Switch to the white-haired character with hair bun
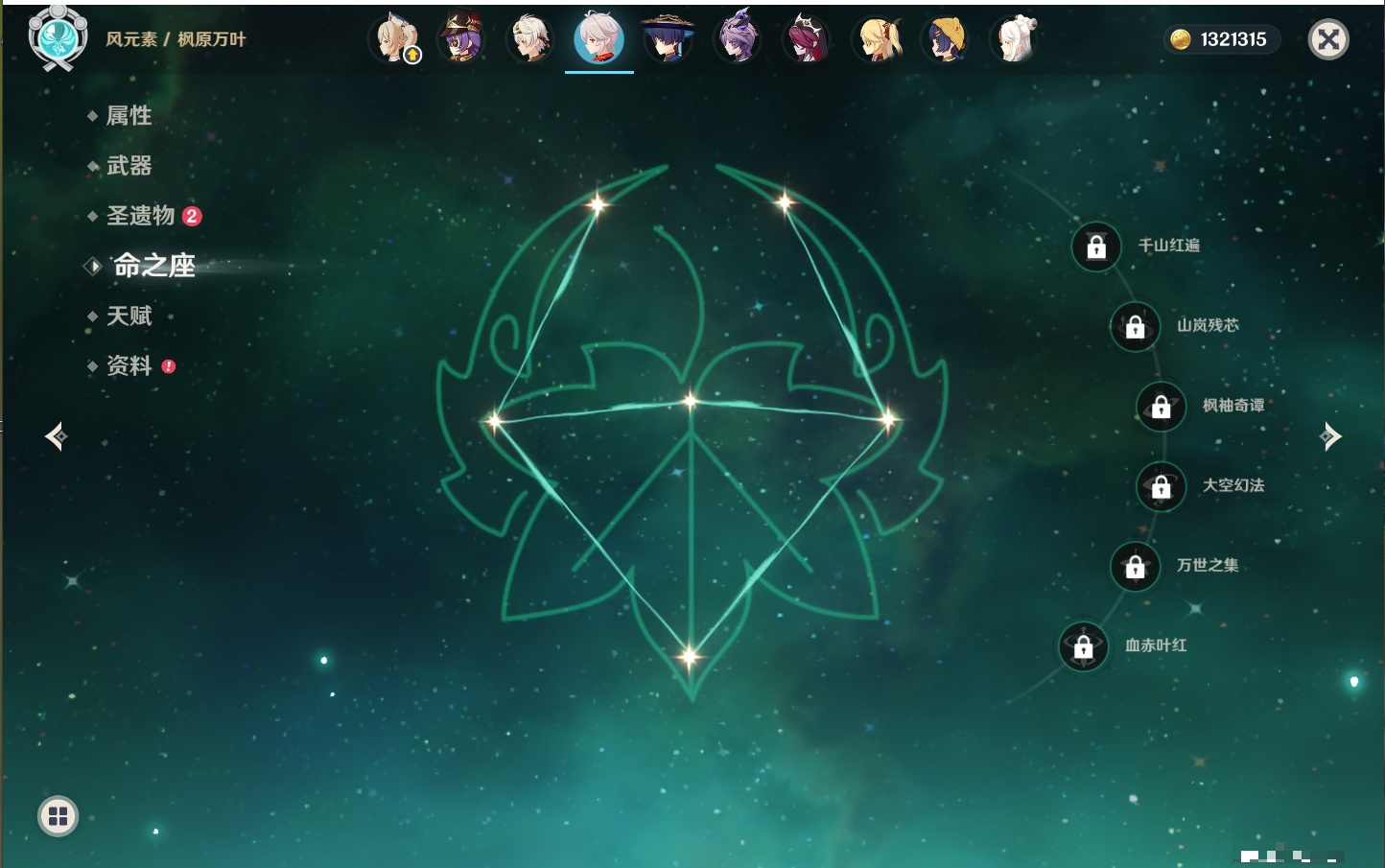Image resolution: width=1385 pixels, height=868 pixels. [1015, 38]
